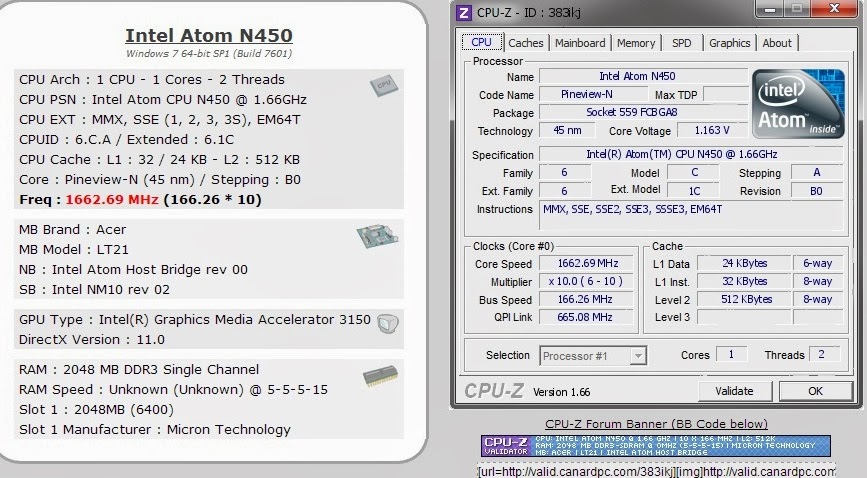867x478 pixels.
Task: Click the CPU-Z Version 1.66 label
Action: click(561, 392)
